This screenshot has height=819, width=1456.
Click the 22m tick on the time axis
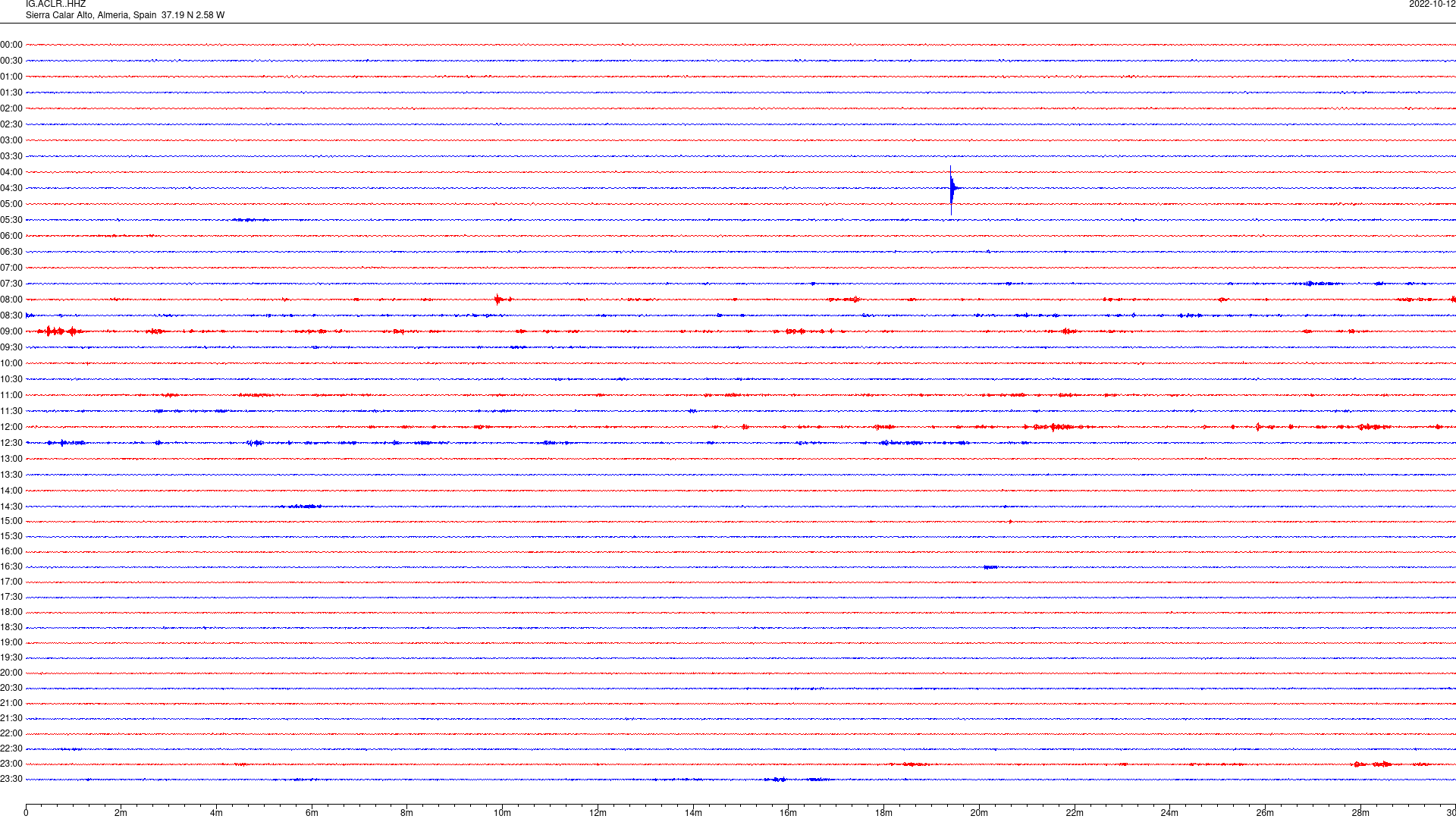tap(1075, 813)
